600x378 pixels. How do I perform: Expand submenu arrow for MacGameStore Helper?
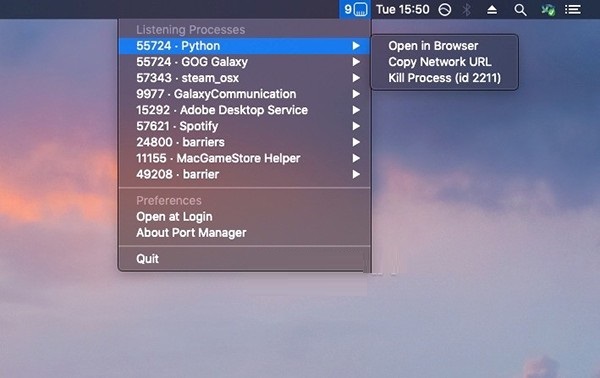pos(356,158)
